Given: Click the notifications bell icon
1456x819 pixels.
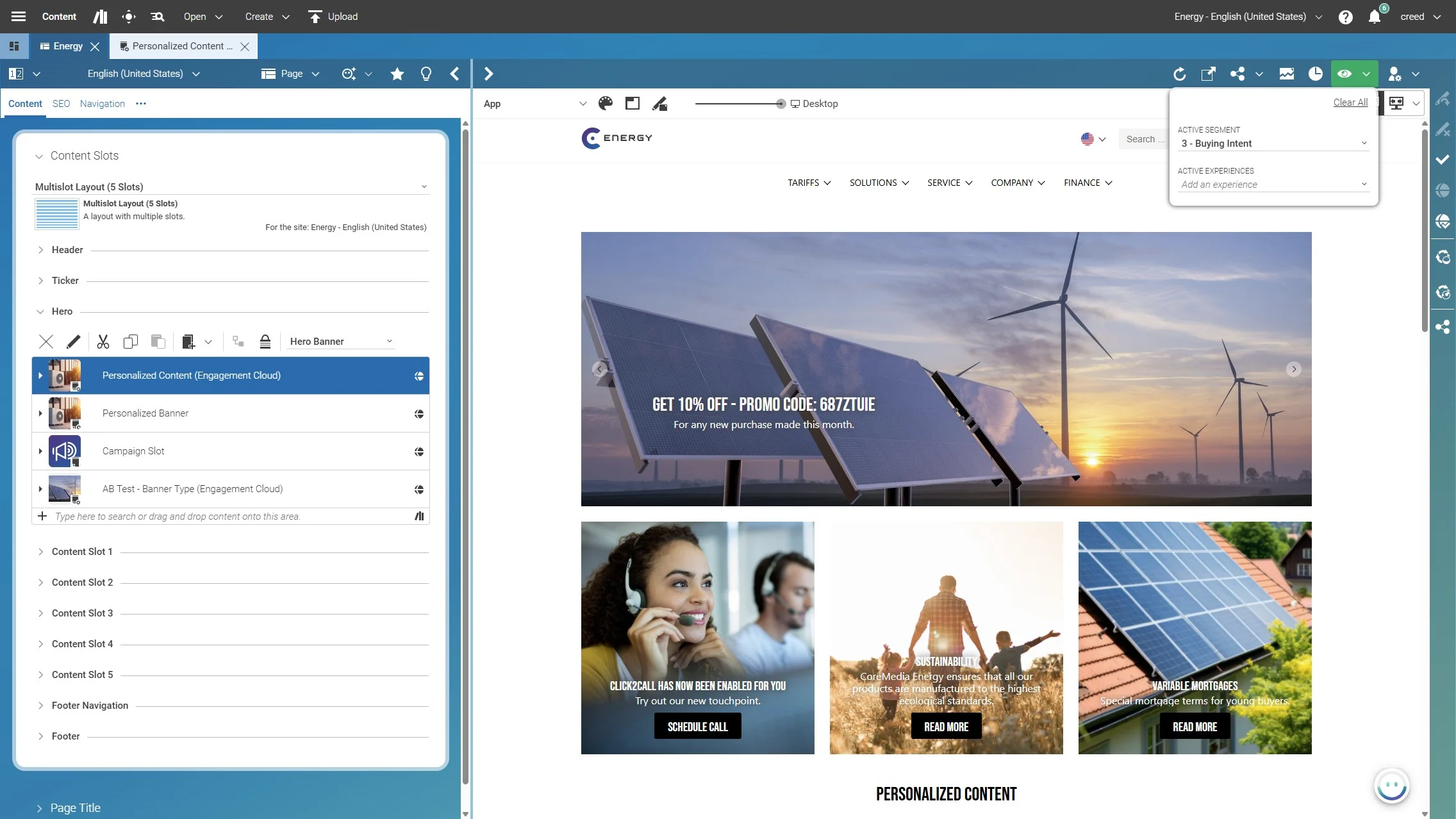Looking at the screenshot, I should (1375, 17).
